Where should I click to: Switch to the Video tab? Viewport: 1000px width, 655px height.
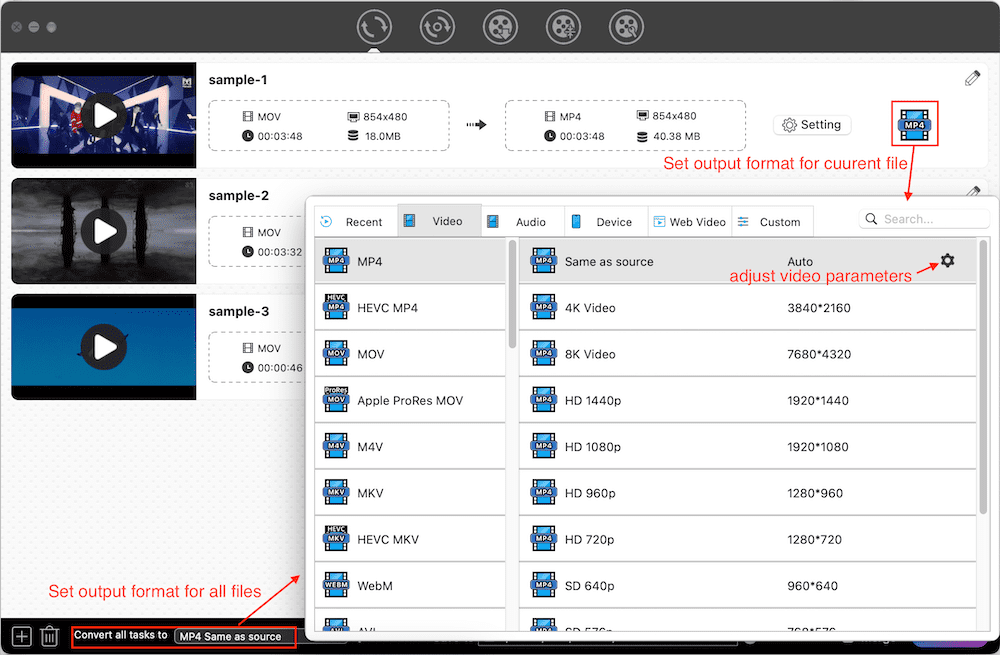439,221
